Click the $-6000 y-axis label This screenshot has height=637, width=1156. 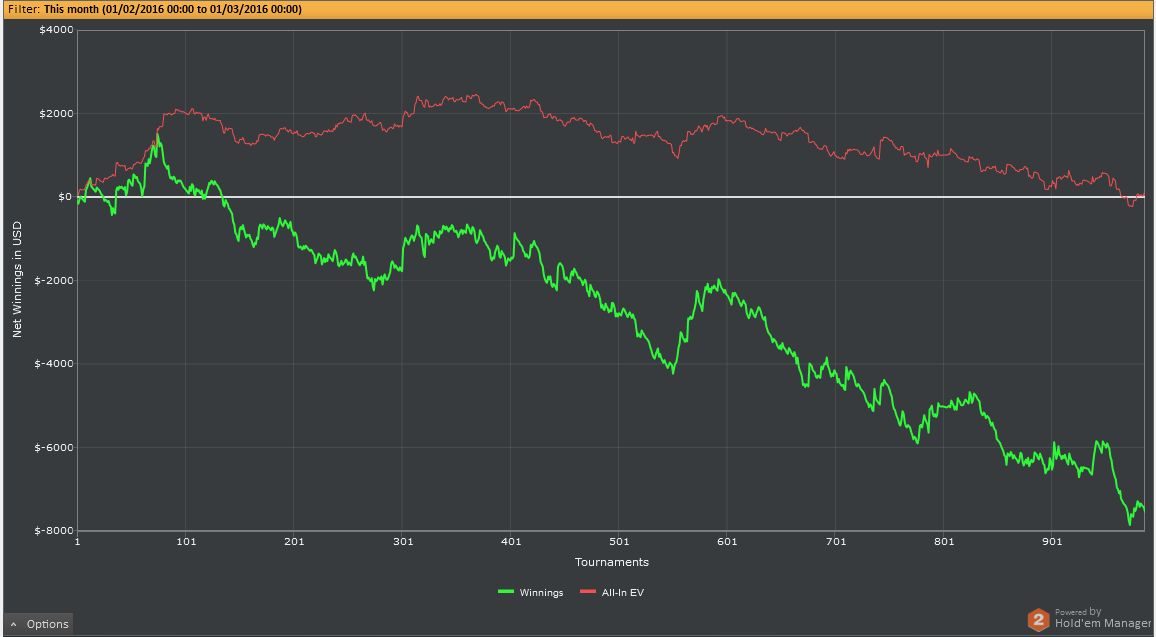pyautogui.click(x=56, y=448)
